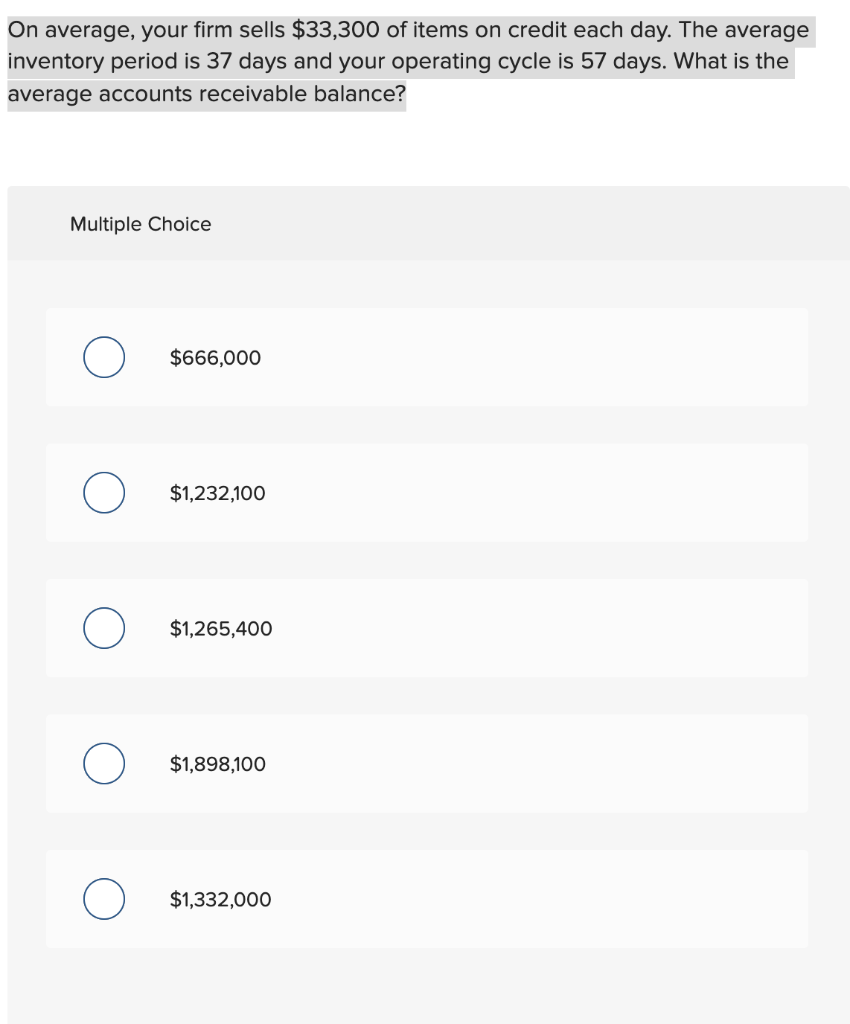Click the answer card containing $1,332,000
The image size is (850, 1024).
(427, 899)
